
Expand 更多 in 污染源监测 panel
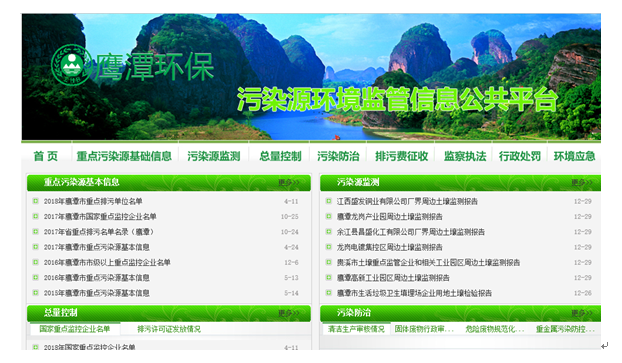coord(582,182)
